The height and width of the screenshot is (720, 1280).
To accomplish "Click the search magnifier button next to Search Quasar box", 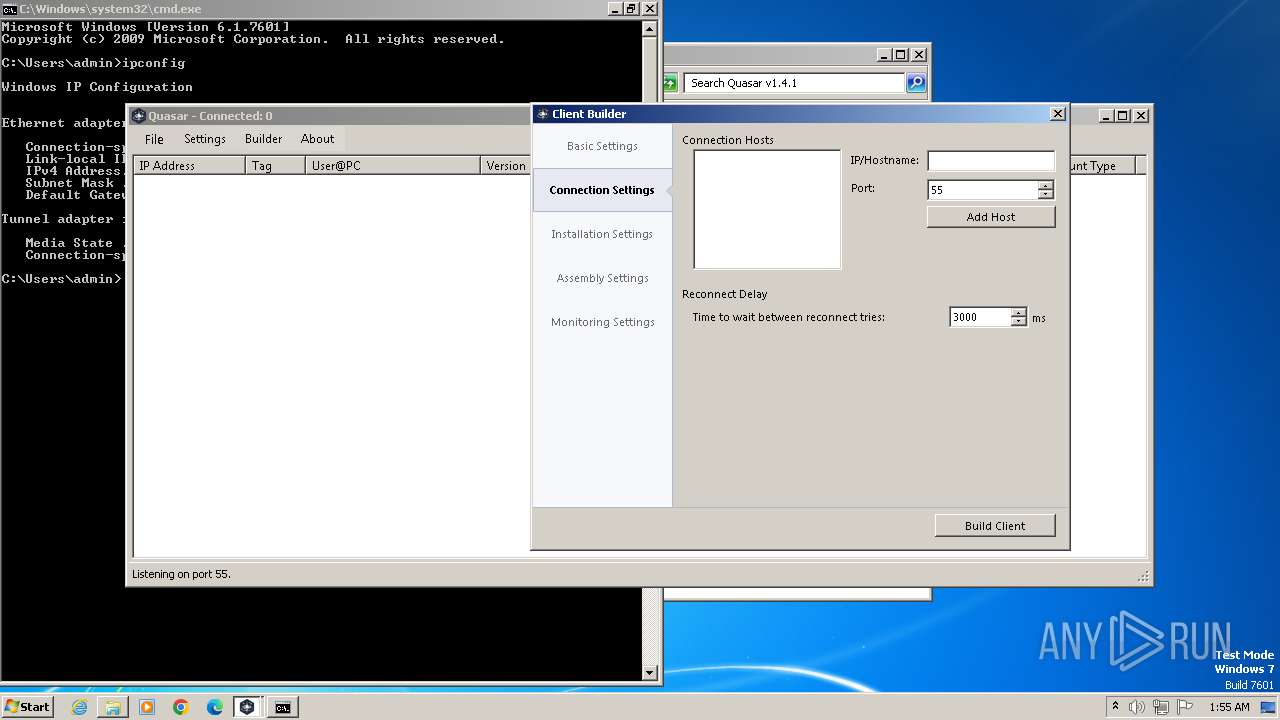I will (916, 83).
